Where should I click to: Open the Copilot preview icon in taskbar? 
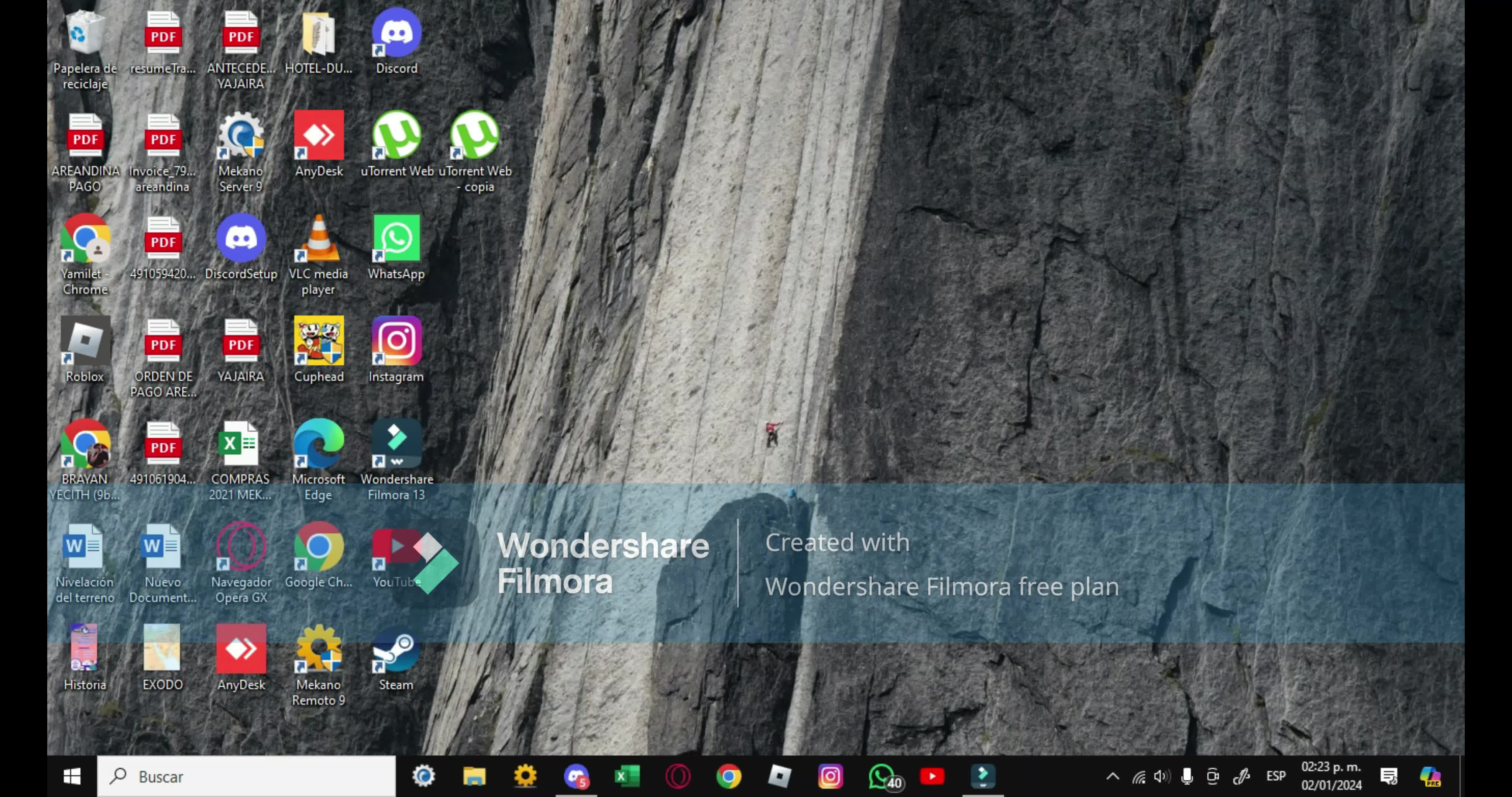point(1430,776)
